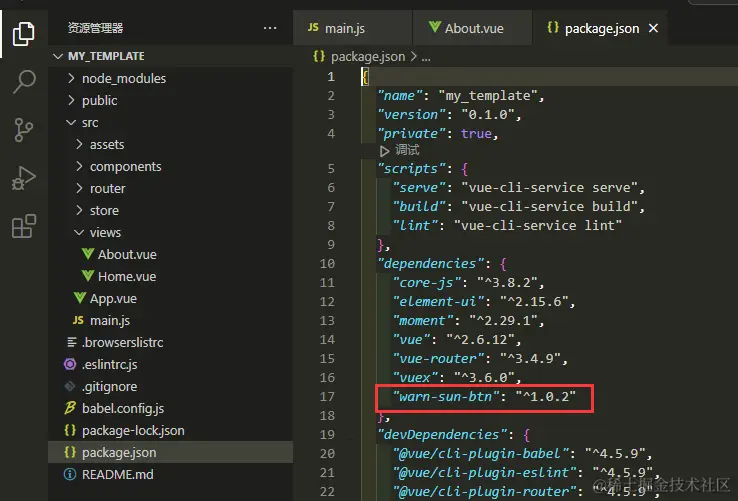Click the "build" script key
Screen dimensions: 738x501
tap(419, 207)
